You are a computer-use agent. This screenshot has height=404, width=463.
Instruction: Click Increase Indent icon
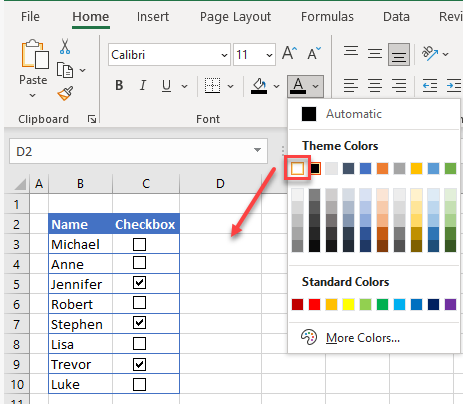(x=454, y=86)
